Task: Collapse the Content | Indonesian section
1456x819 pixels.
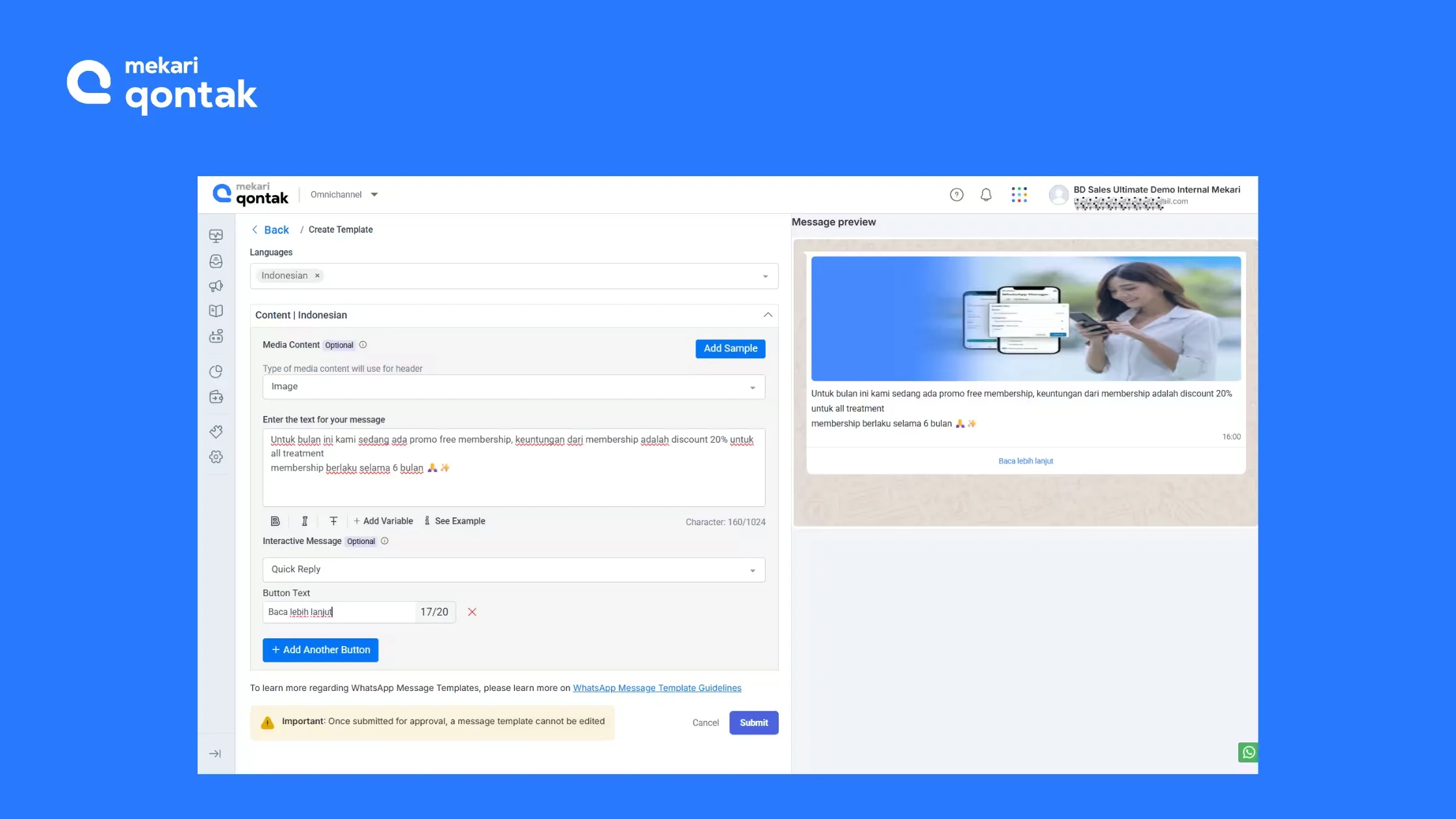Action: coord(768,315)
